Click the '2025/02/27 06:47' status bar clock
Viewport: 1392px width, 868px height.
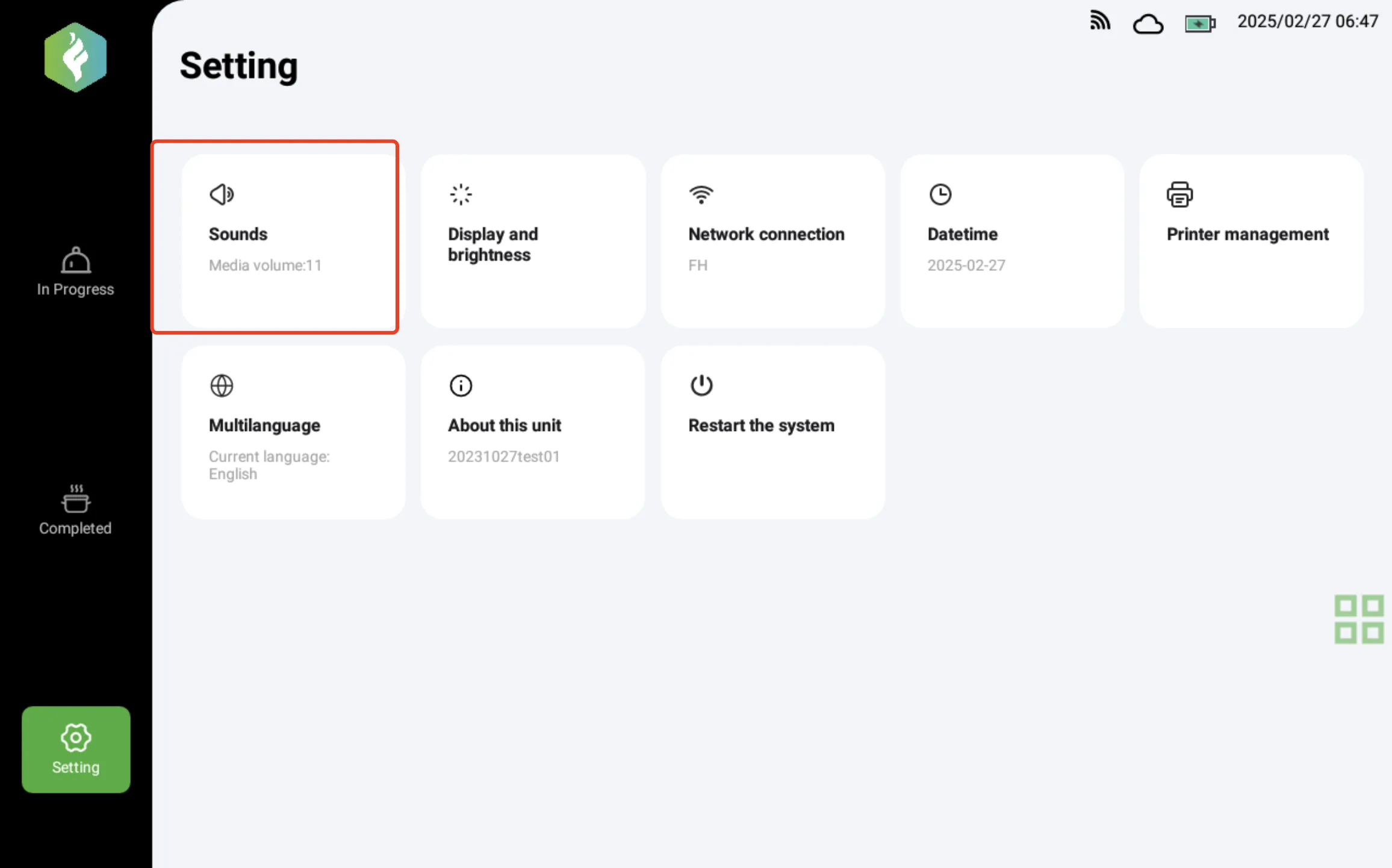point(1307,22)
